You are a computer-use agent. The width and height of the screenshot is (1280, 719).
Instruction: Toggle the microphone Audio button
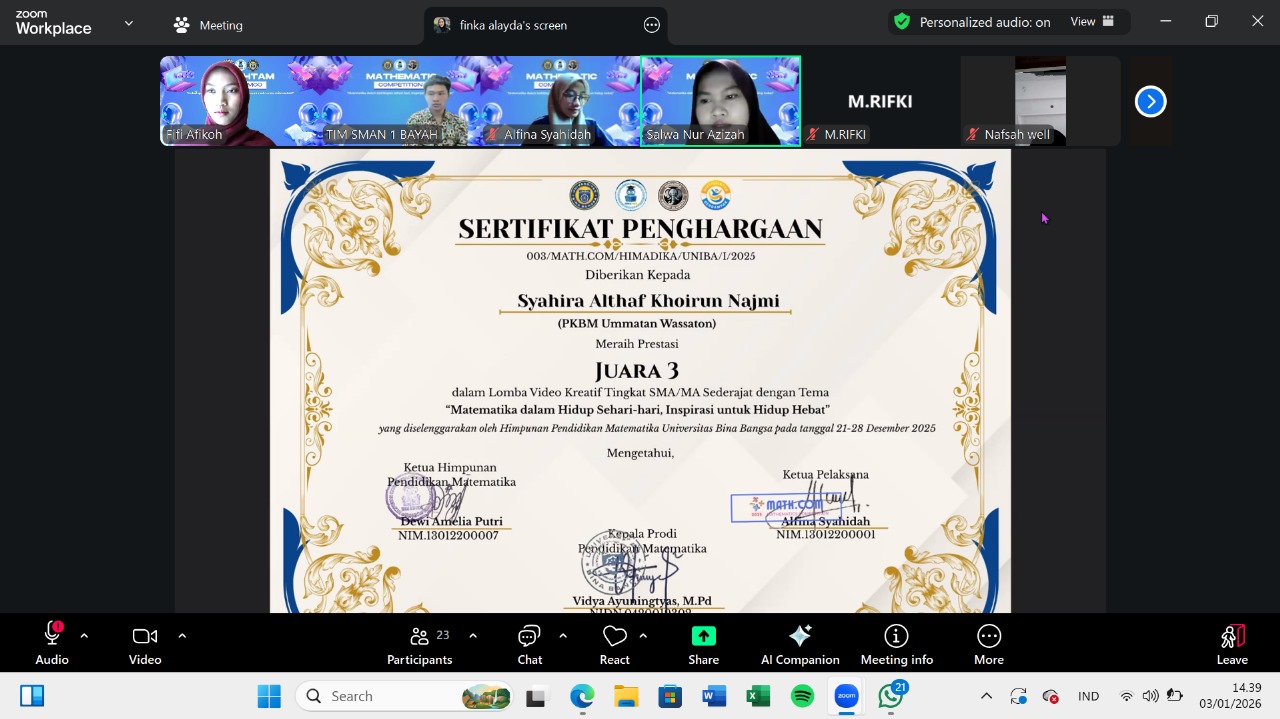point(52,644)
